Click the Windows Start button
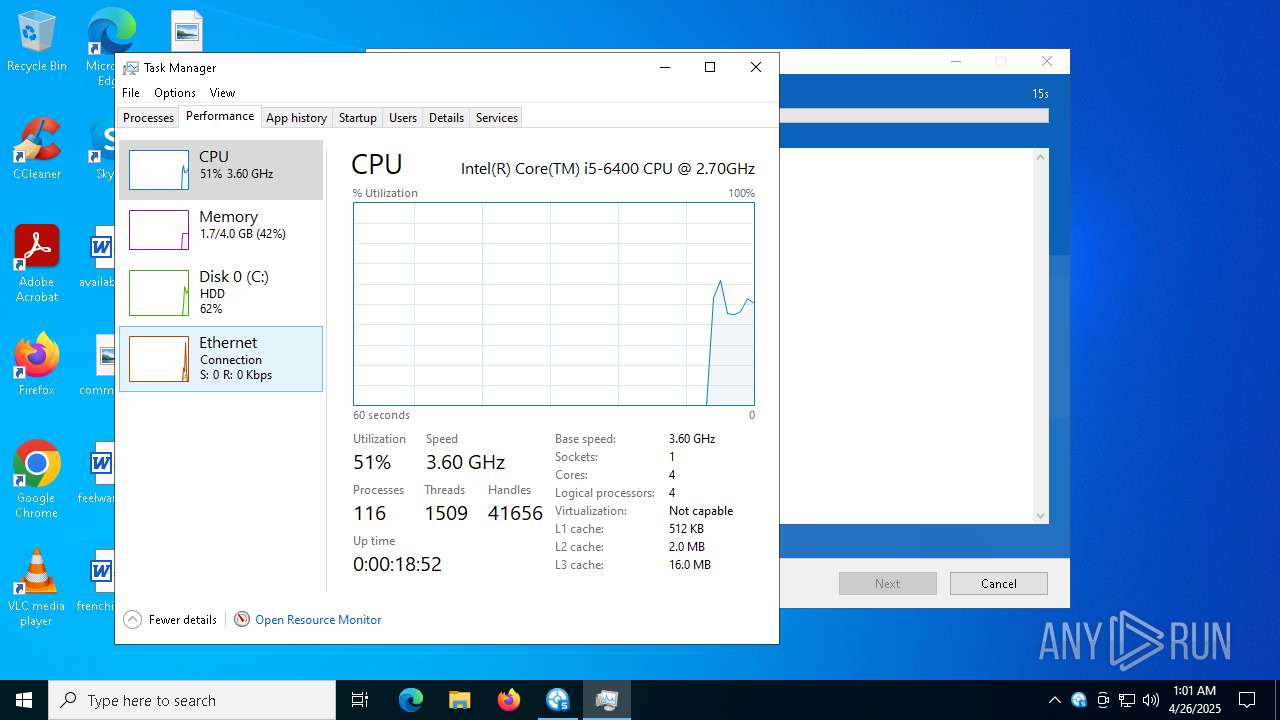Viewport: 1280px width, 720px height. pos(24,700)
